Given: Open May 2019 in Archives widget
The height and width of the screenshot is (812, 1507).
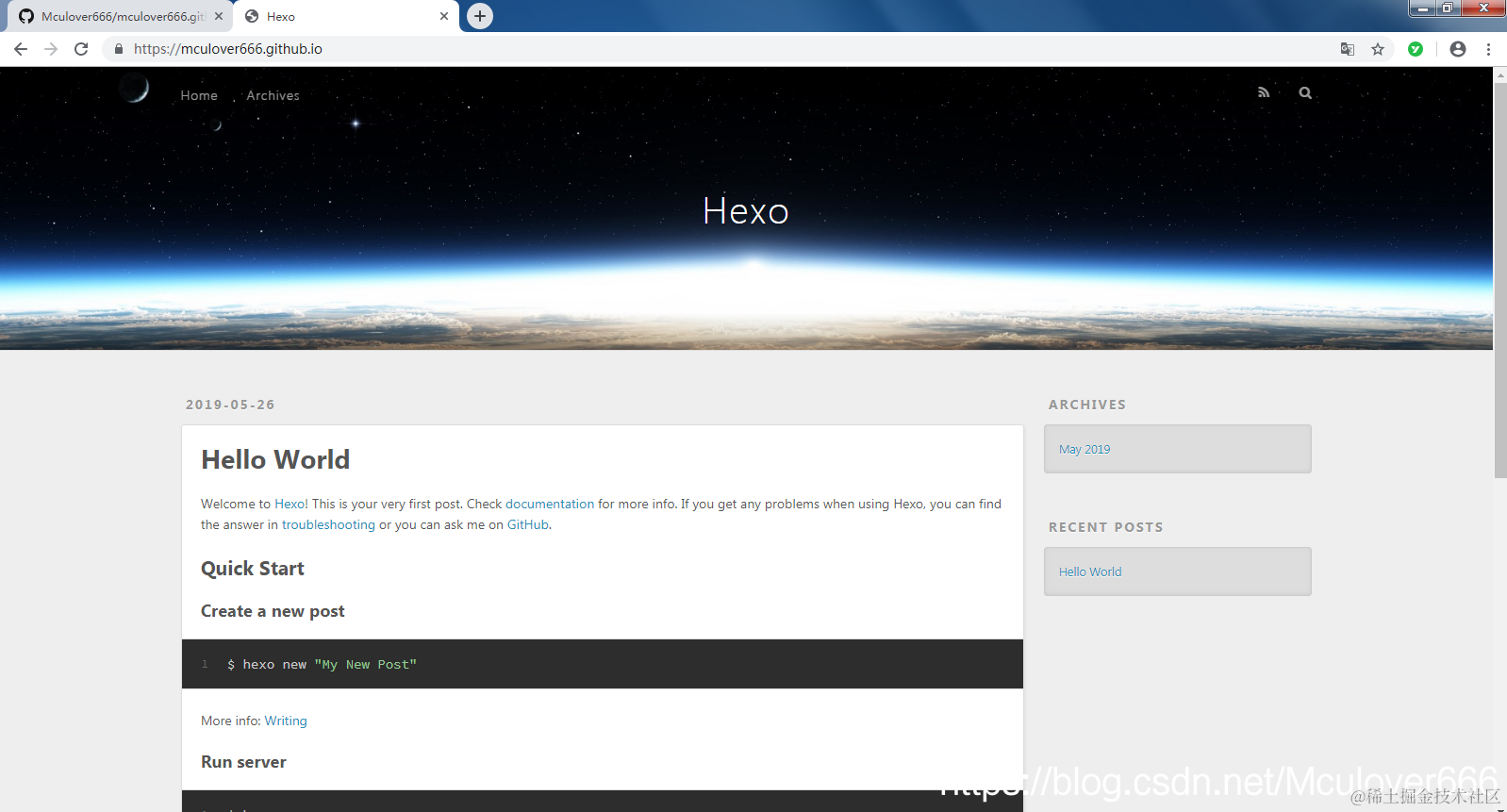Looking at the screenshot, I should pos(1085,449).
